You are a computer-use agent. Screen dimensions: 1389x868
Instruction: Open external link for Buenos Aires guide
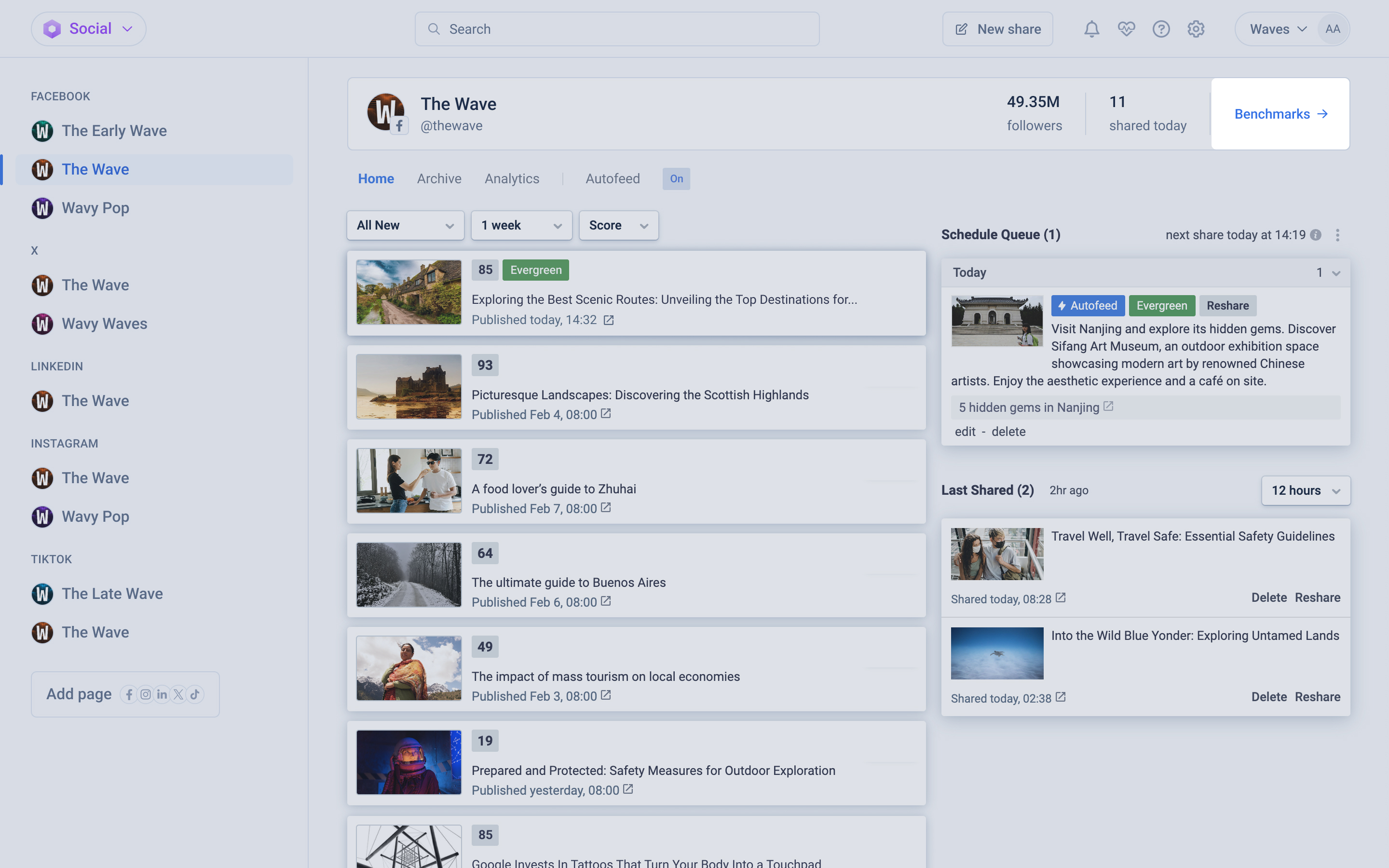click(606, 602)
